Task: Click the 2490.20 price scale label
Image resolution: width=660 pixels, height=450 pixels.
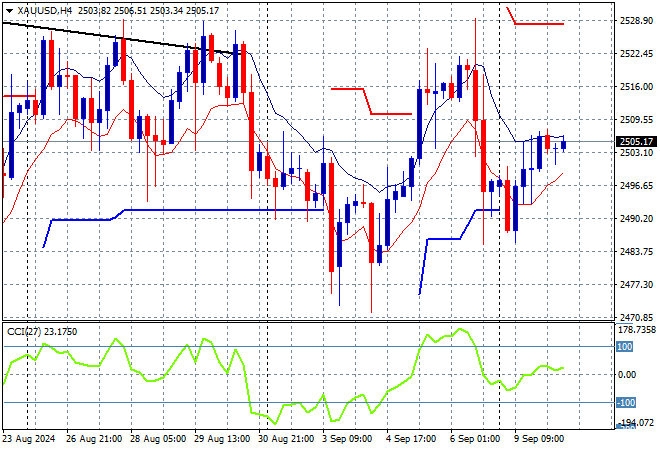Action: (636, 218)
